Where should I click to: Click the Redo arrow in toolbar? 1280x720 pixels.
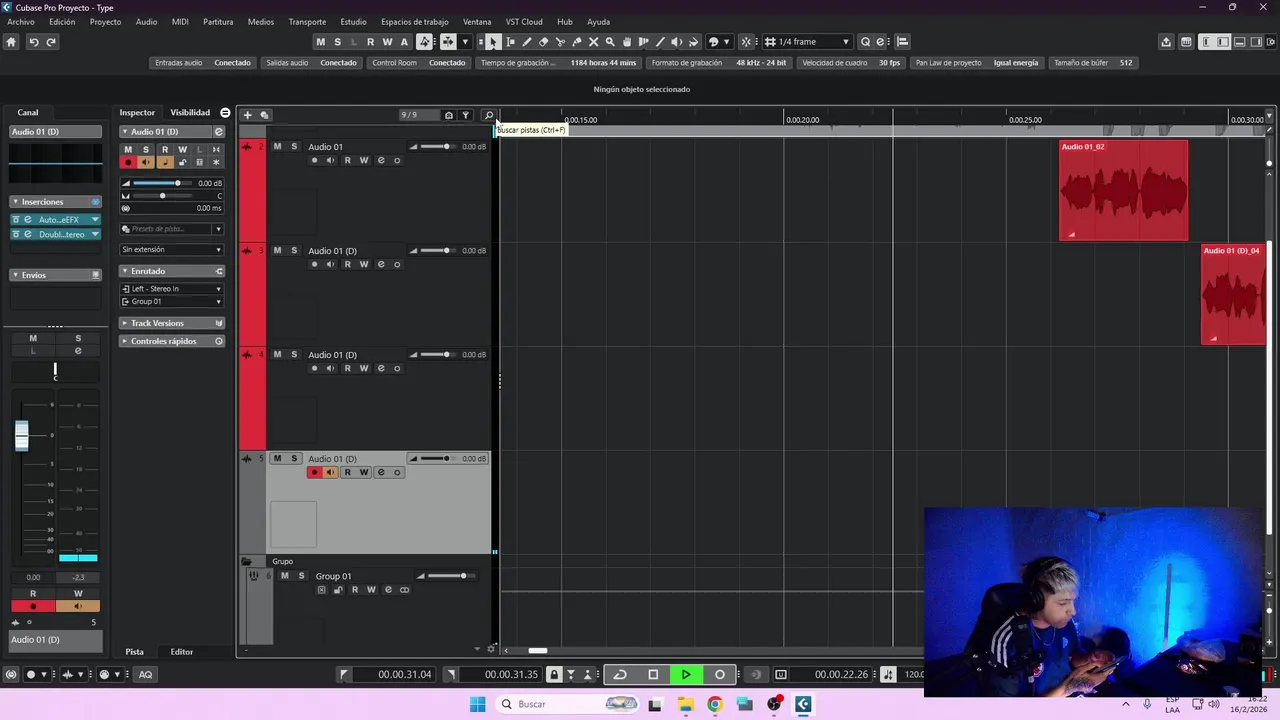pyautogui.click(x=51, y=42)
